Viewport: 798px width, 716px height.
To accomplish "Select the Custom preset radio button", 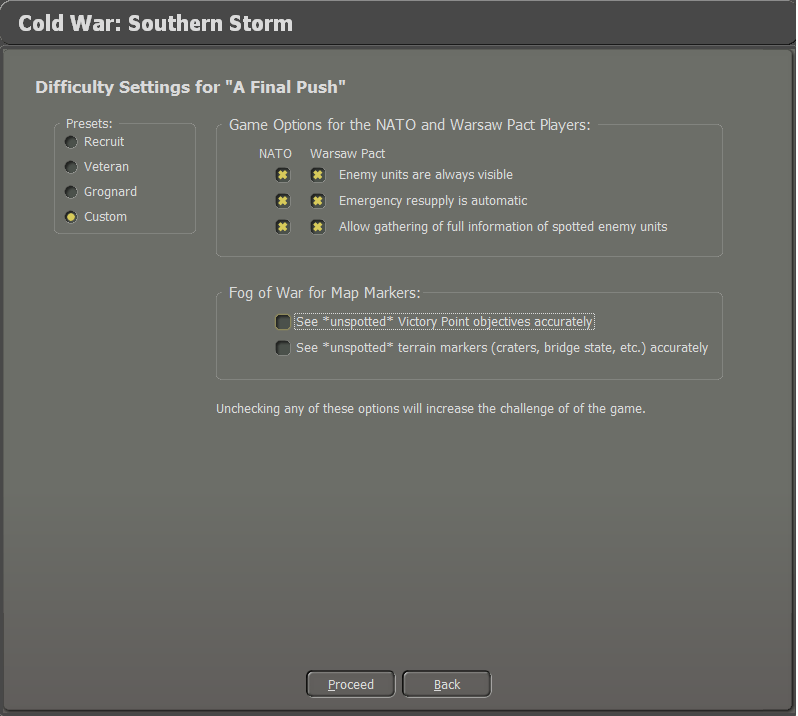I will [71, 217].
